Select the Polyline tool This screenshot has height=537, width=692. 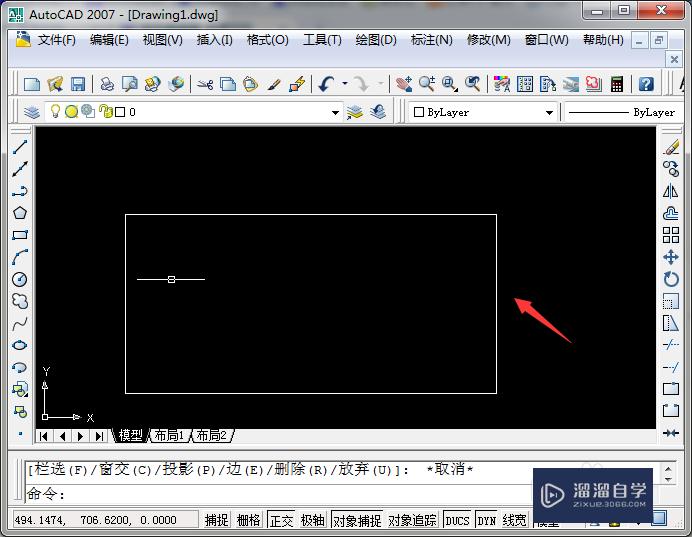20,191
